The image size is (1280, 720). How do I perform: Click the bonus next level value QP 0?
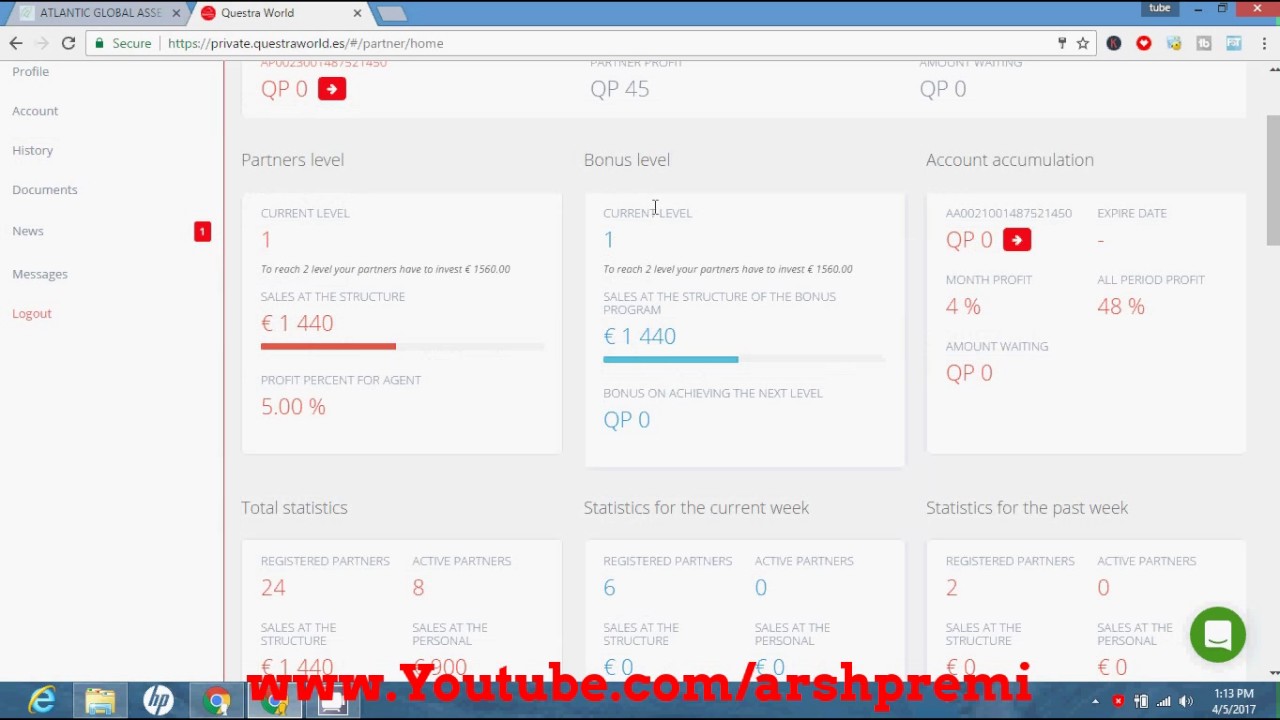[627, 419]
